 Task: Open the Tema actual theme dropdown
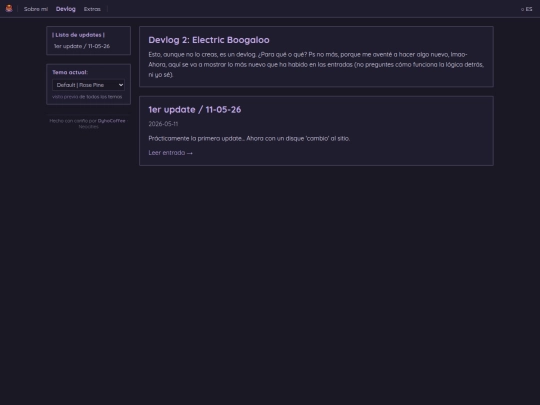pyautogui.click(x=89, y=85)
